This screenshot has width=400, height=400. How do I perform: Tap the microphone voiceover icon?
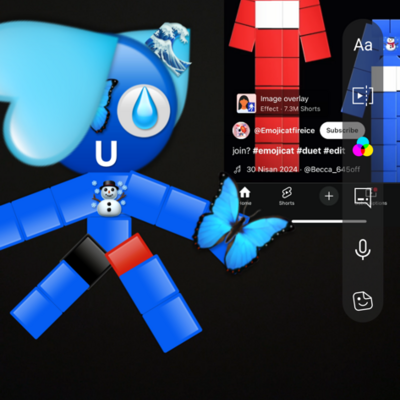(x=363, y=249)
